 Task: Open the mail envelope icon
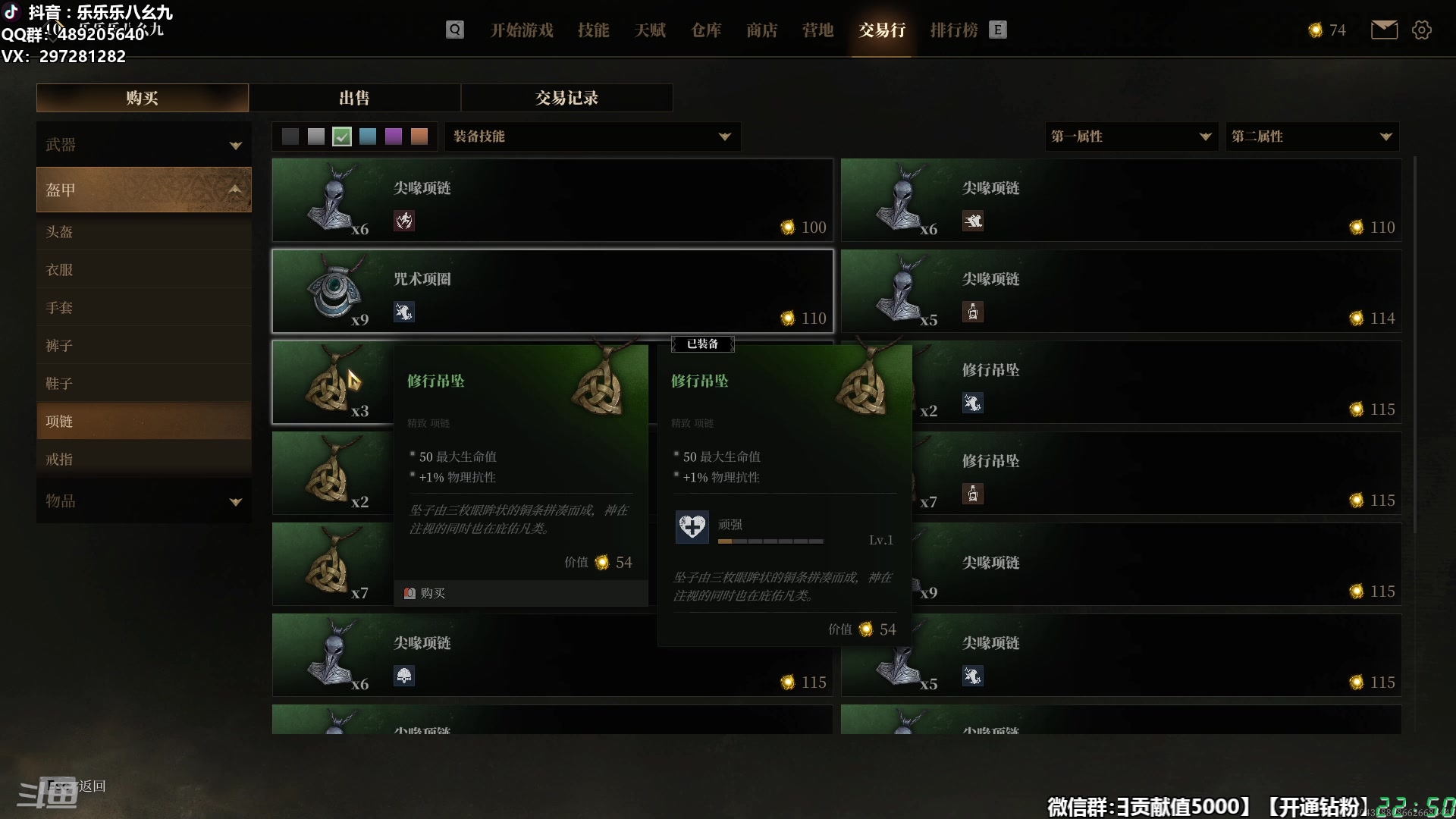1384,30
